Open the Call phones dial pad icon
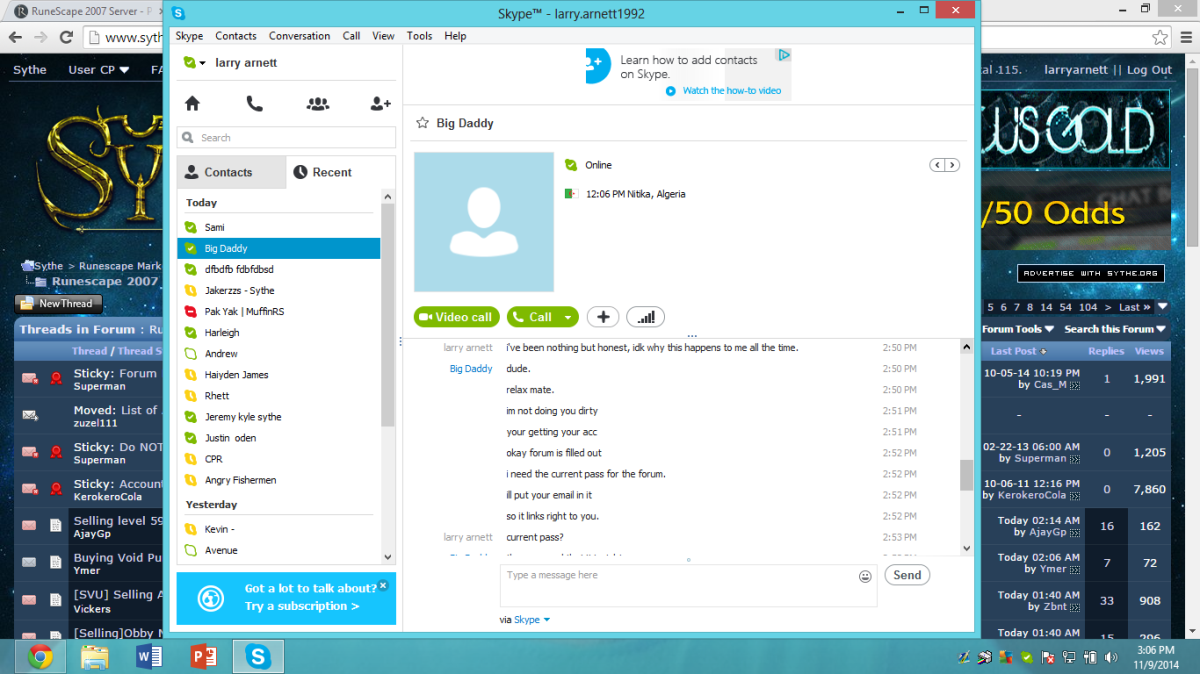1200x674 pixels. pyautogui.click(x=254, y=103)
